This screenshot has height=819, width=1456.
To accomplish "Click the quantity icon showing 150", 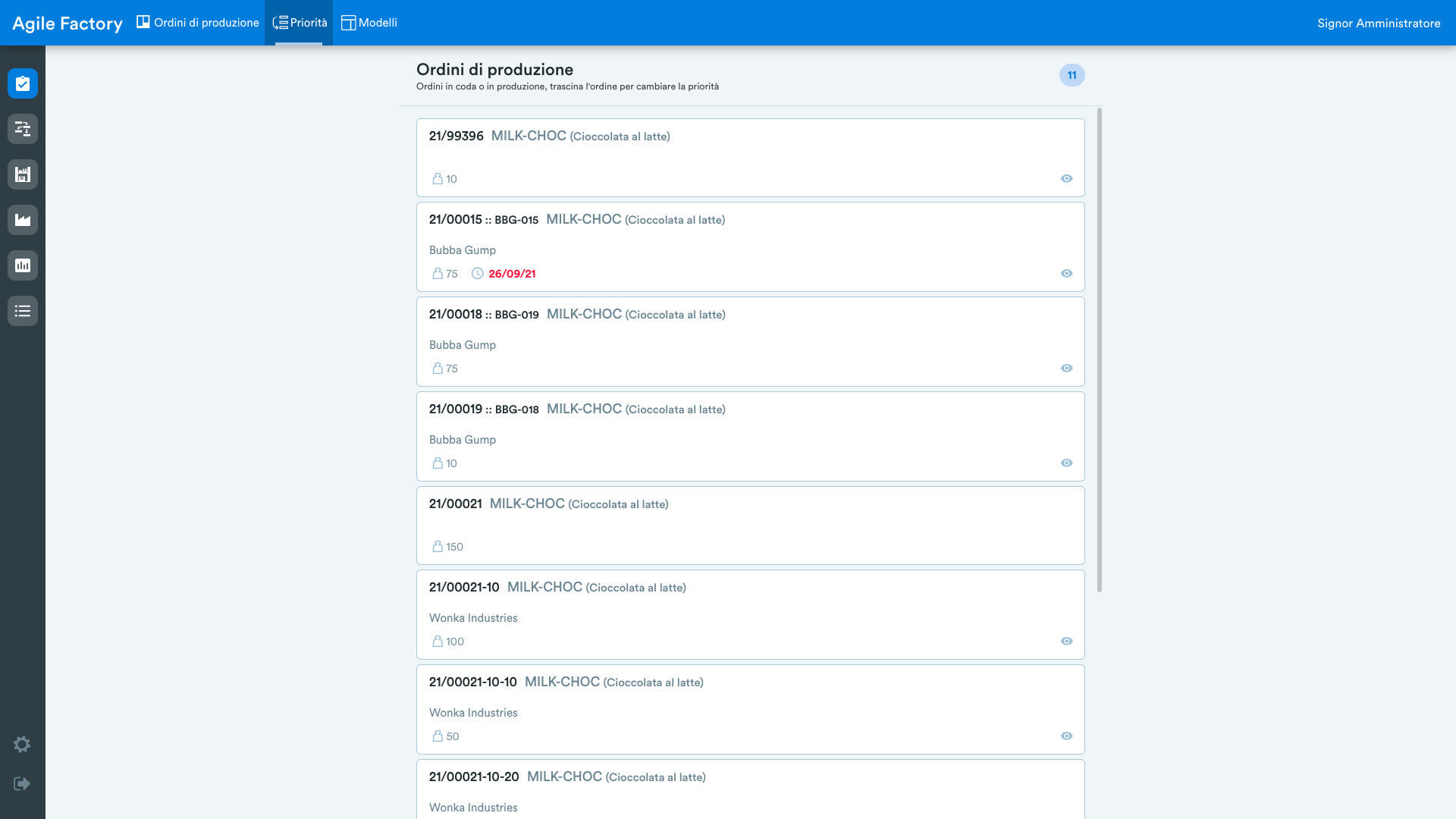I will 438,547.
